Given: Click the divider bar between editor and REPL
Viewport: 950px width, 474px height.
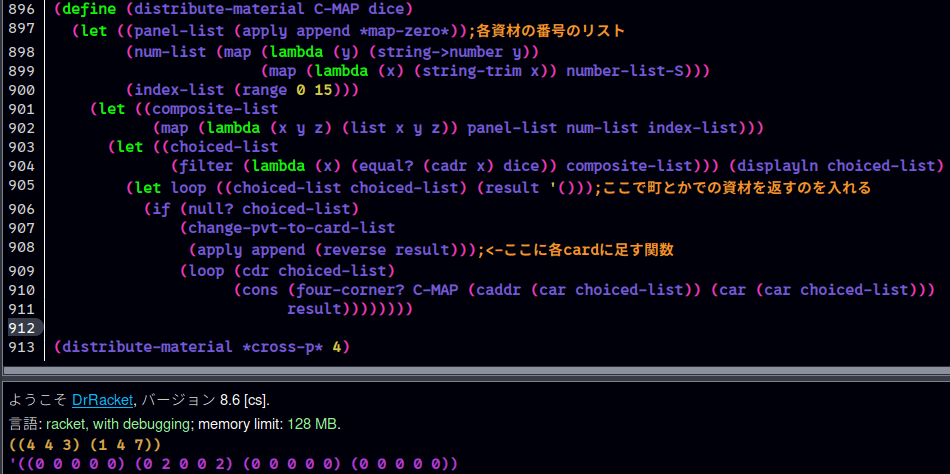Looking at the screenshot, I should point(475,370).
